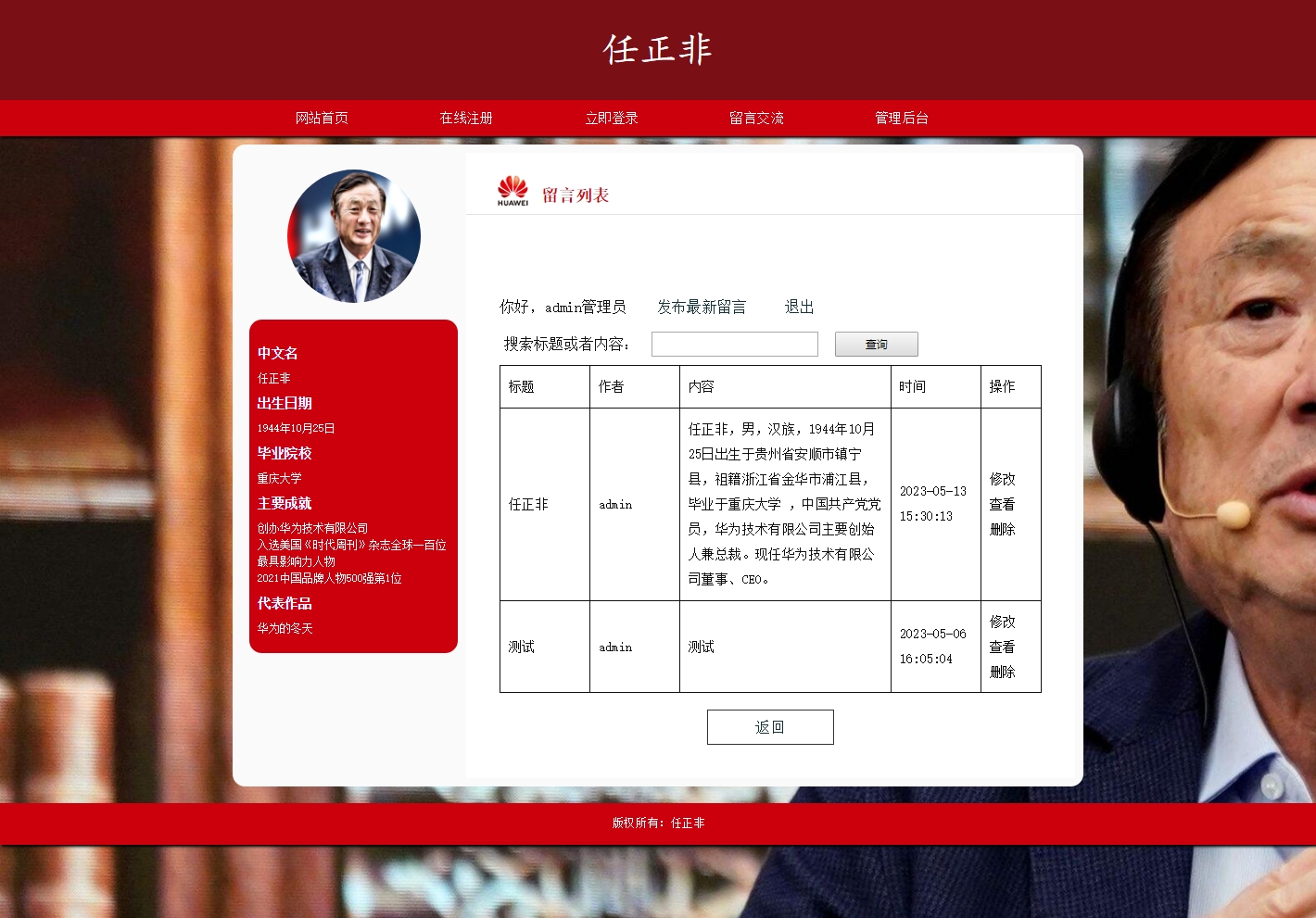Viewport: 1316px width, 918px height.
Task: Click the circular portrait avatar
Action: click(354, 236)
